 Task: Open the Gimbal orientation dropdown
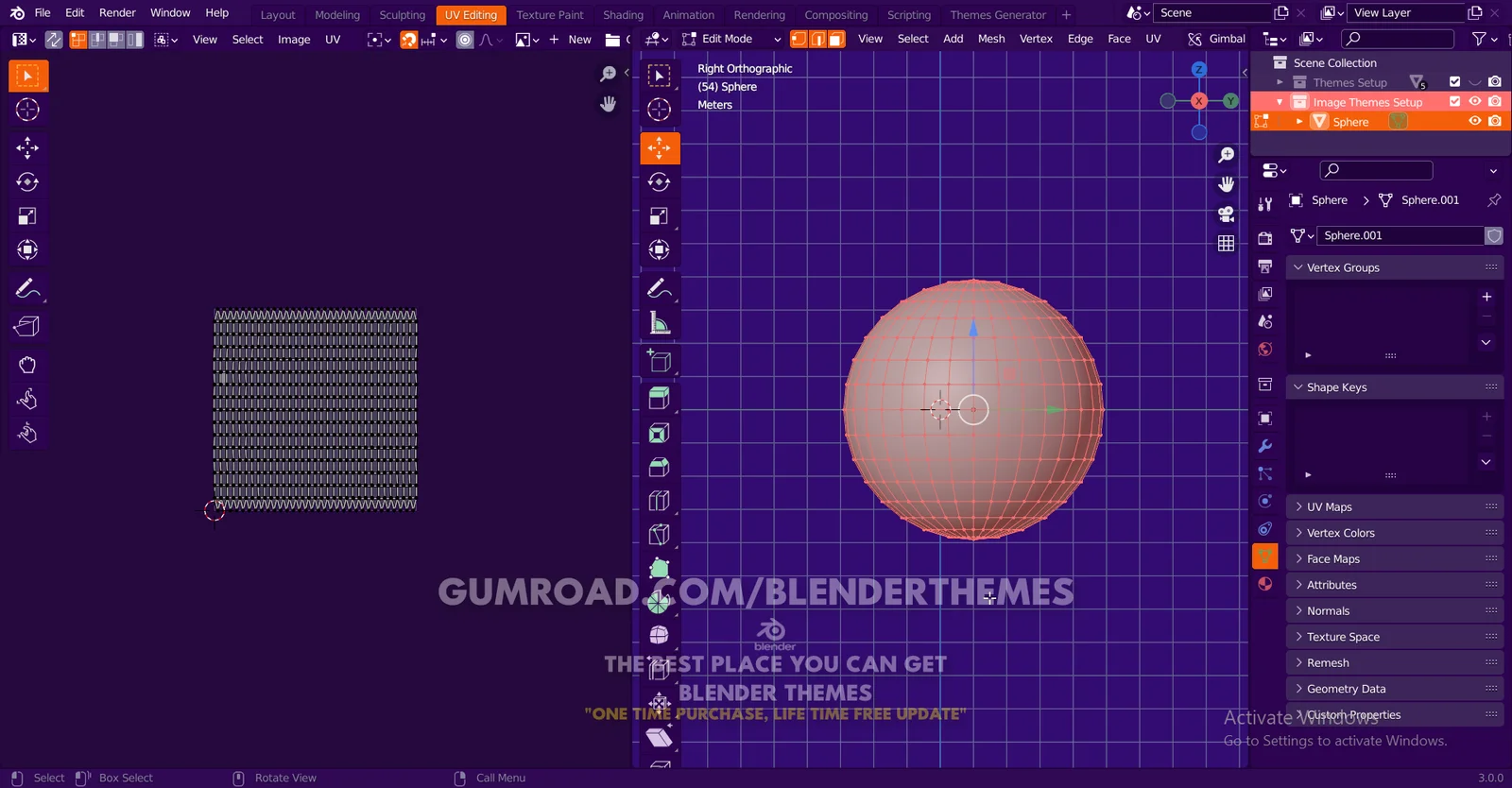coord(1217,39)
